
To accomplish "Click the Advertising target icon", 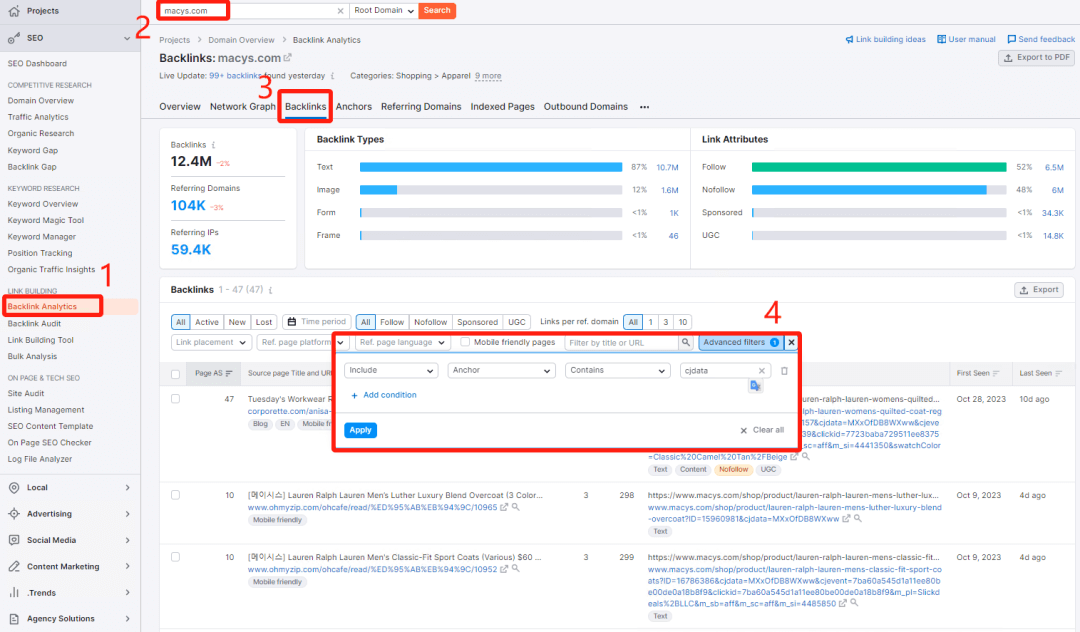I will tap(14, 514).
